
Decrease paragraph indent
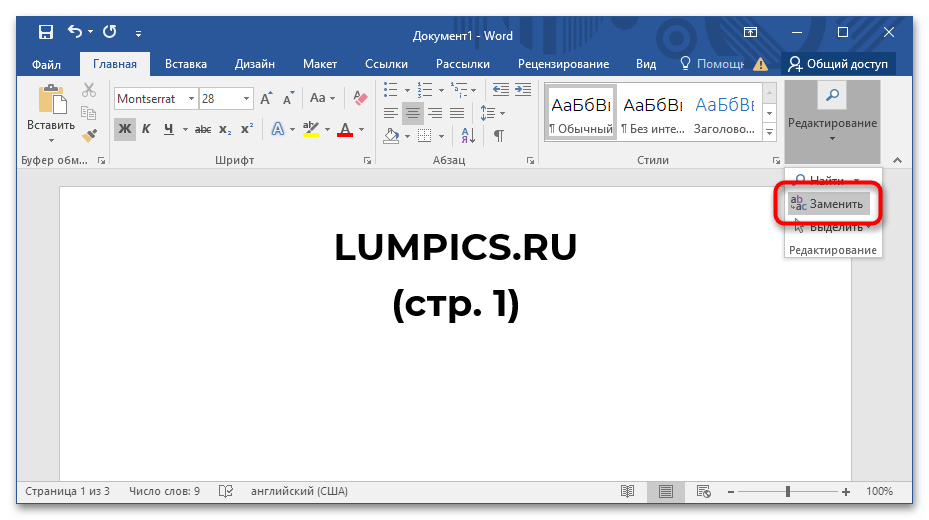(x=501, y=90)
